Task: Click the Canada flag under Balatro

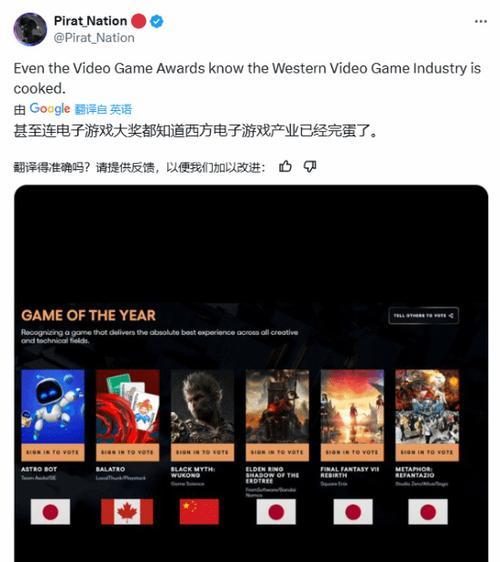Action: point(127,511)
